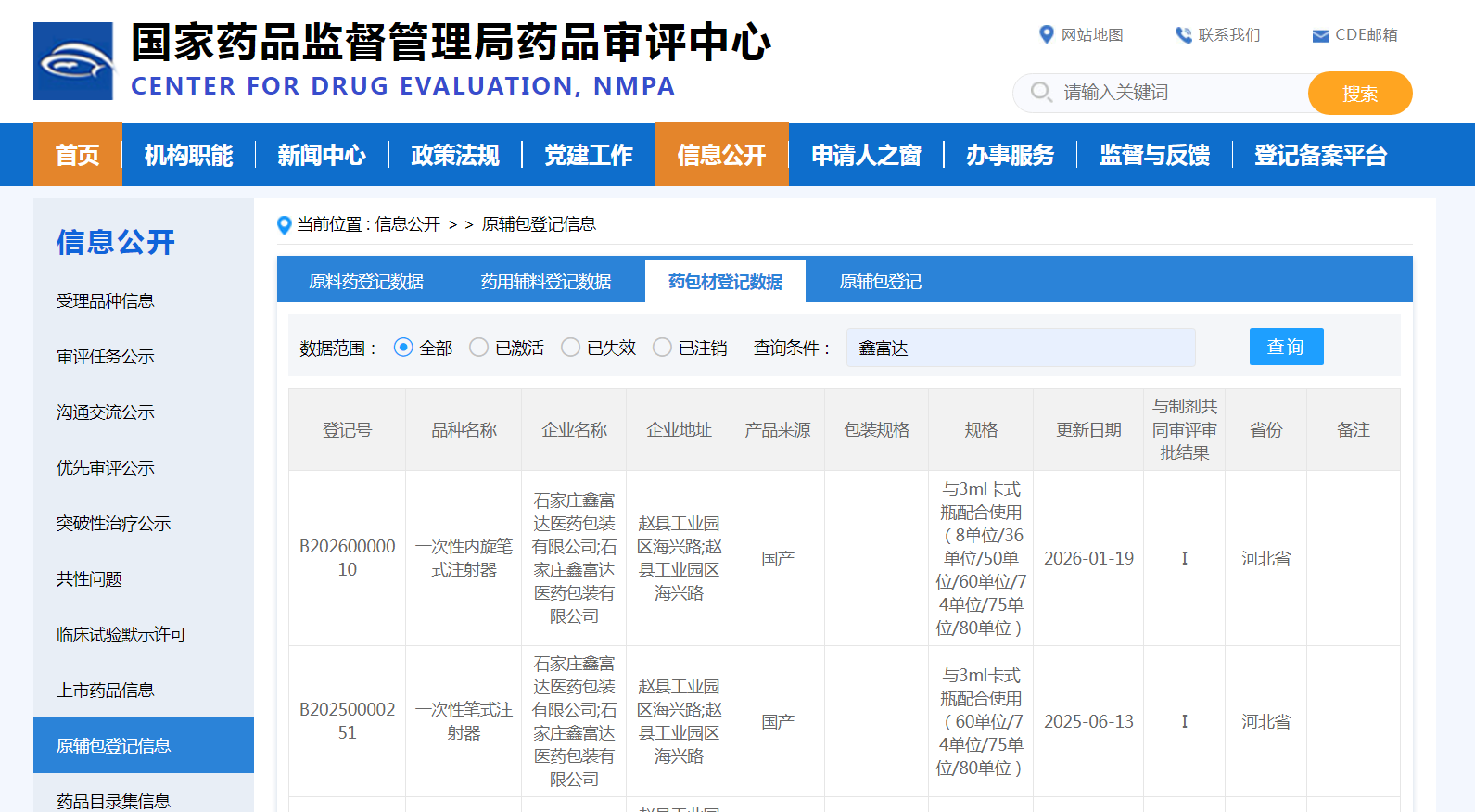
Task: Open 机构职能 navigation item
Action: tap(188, 155)
